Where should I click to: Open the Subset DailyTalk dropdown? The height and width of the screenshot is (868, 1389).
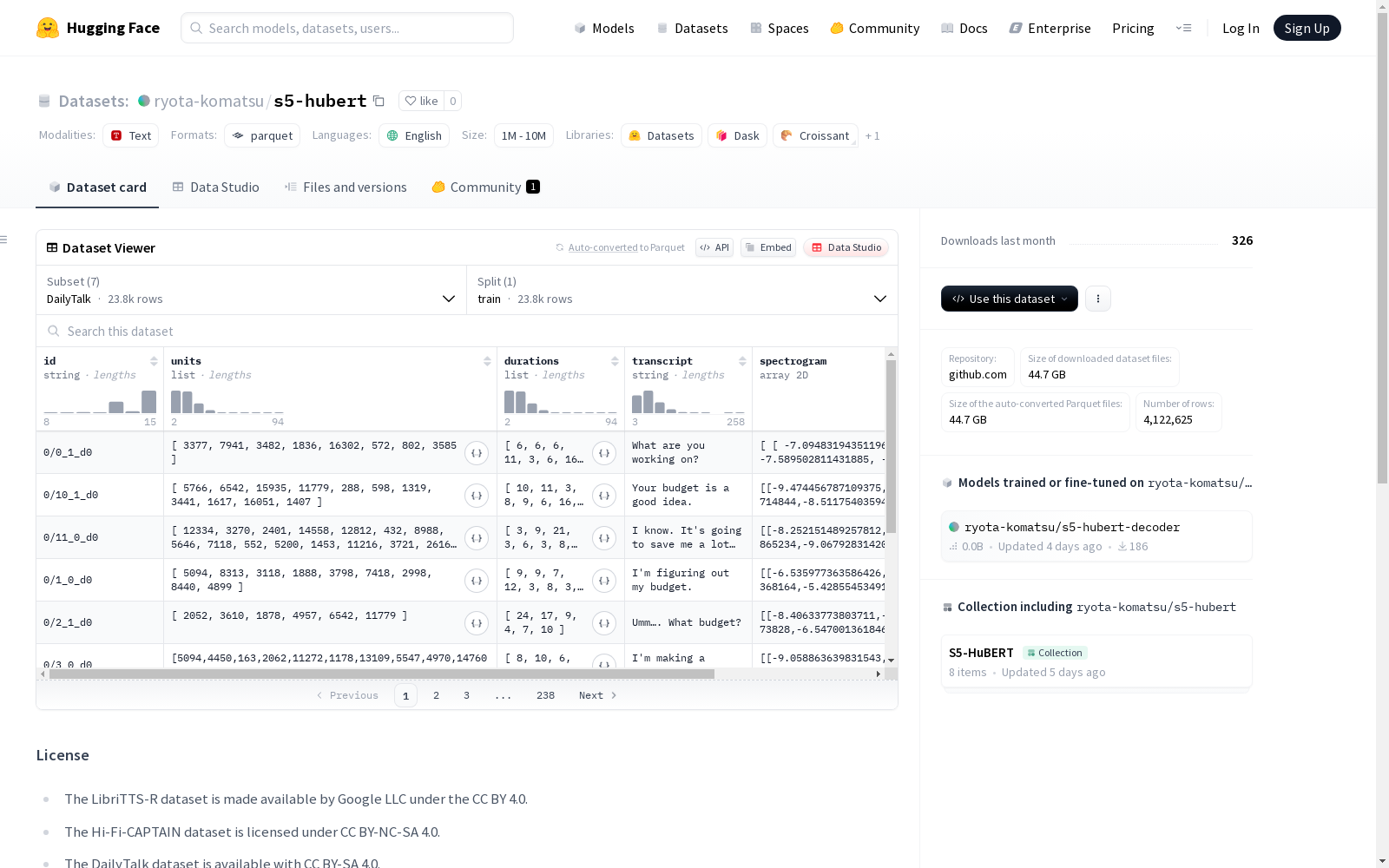251,290
